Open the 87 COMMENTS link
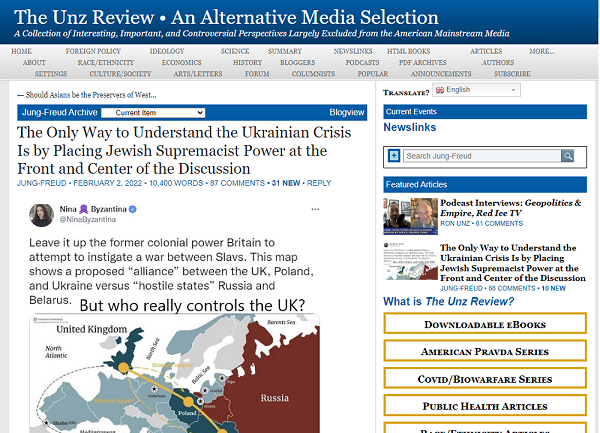This screenshot has height=433, width=600. click(237, 183)
